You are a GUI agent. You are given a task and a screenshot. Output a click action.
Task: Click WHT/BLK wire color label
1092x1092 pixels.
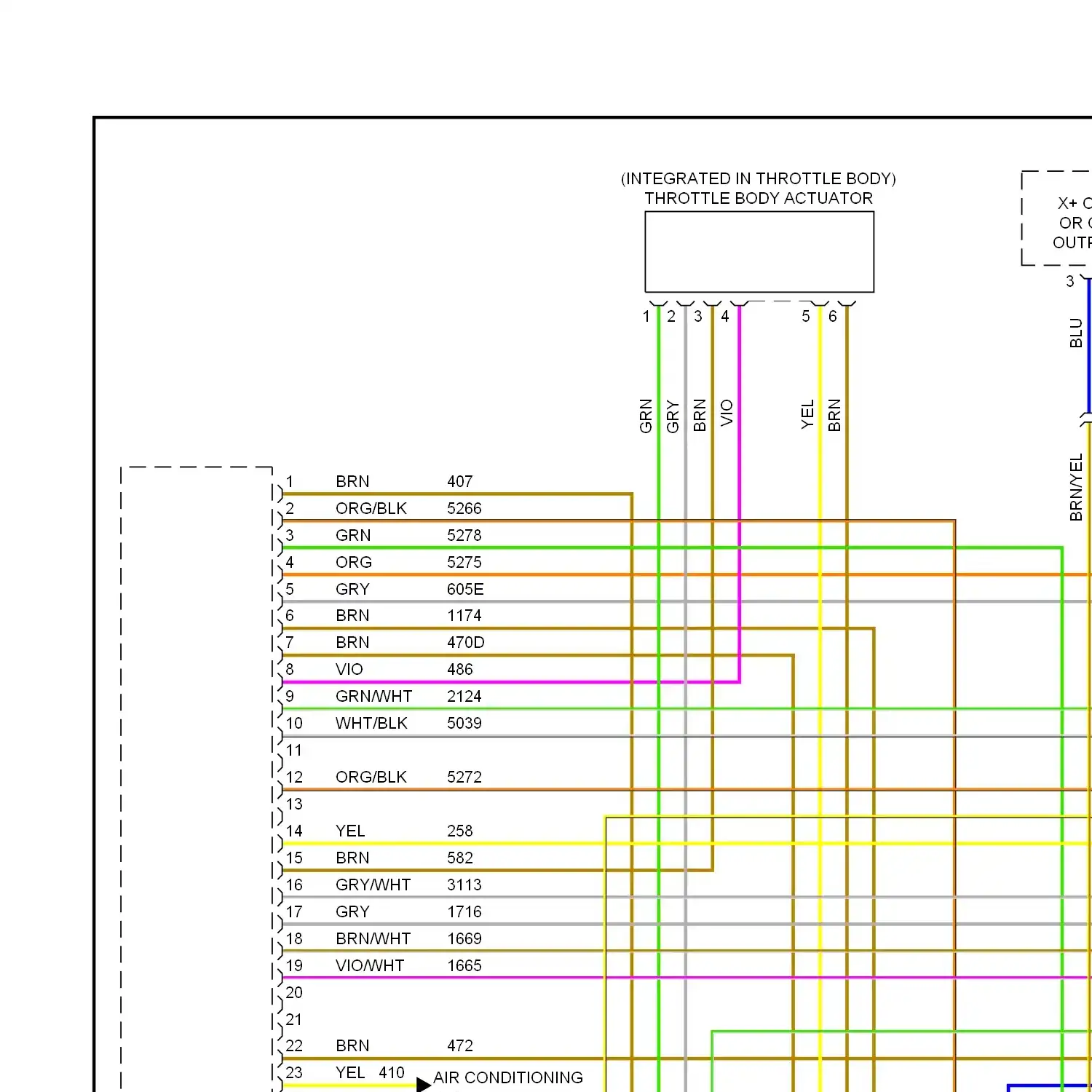371,724
